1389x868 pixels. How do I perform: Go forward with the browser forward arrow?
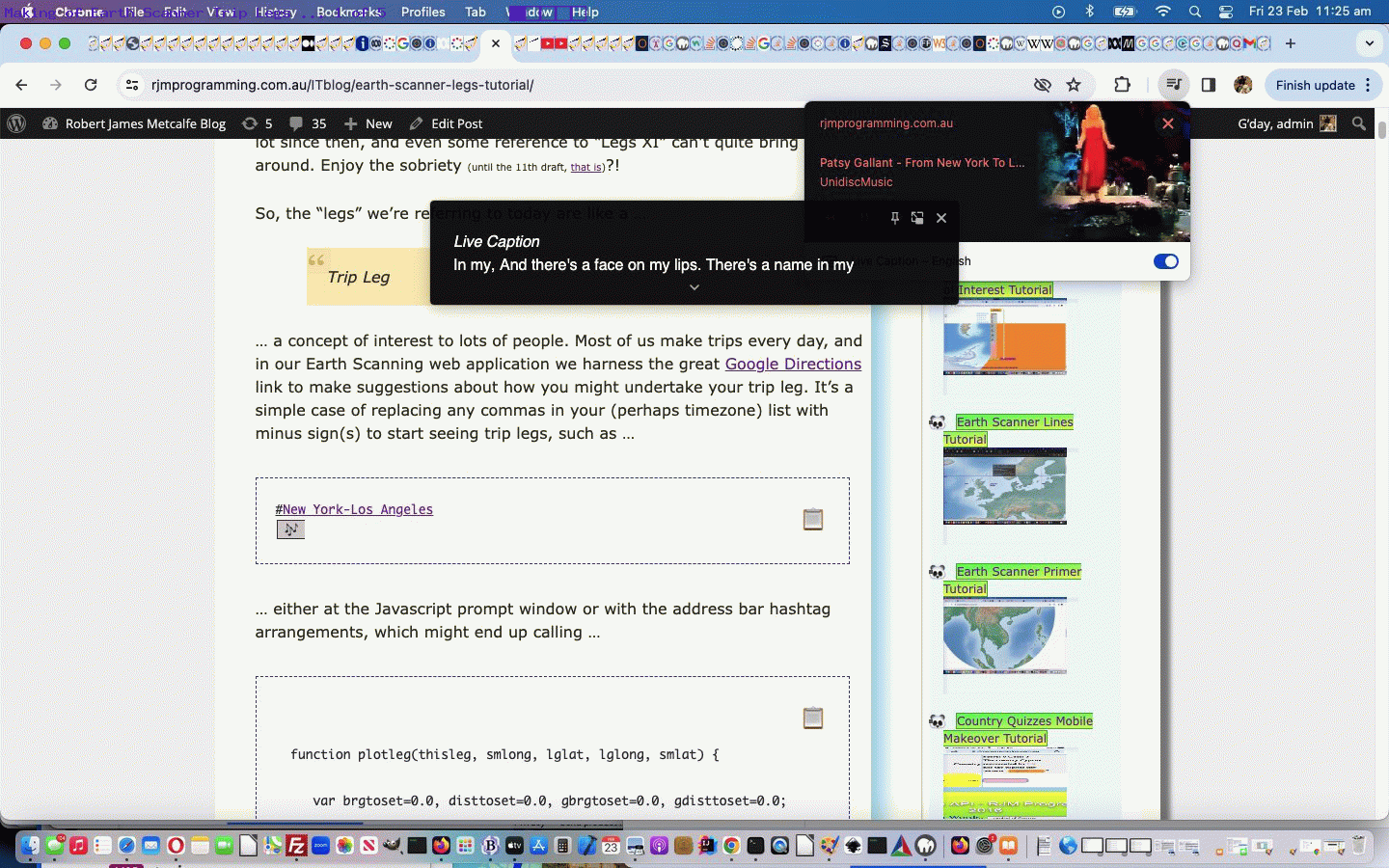pos(56,85)
